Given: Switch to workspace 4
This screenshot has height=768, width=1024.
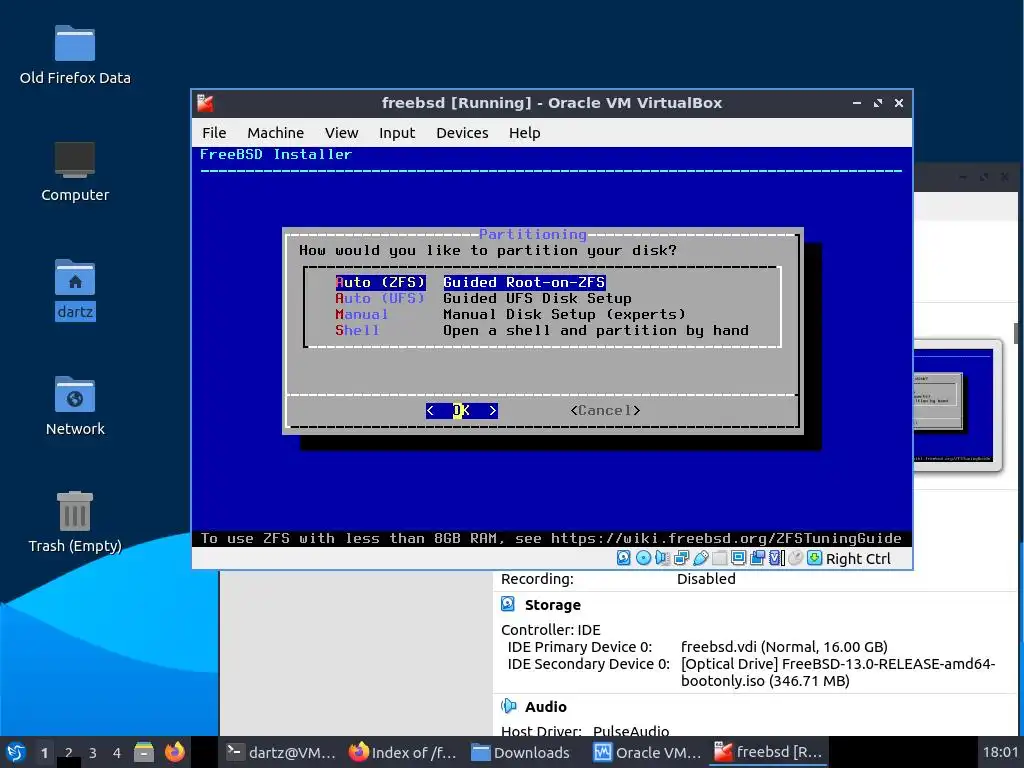Looking at the screenshot, I should (x=117, y=752).
